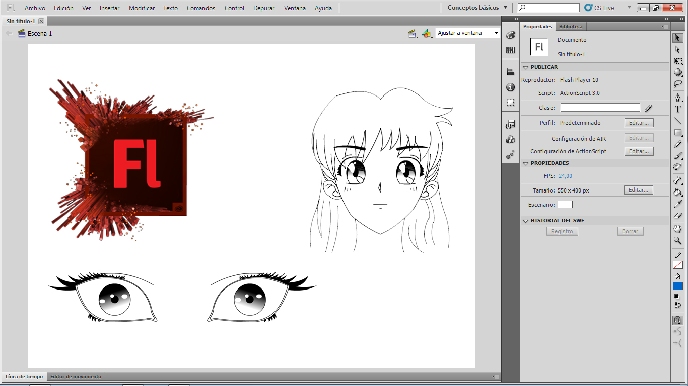Select the Line tool
This screenshot has height=386, width=688.
coord(677,121)
